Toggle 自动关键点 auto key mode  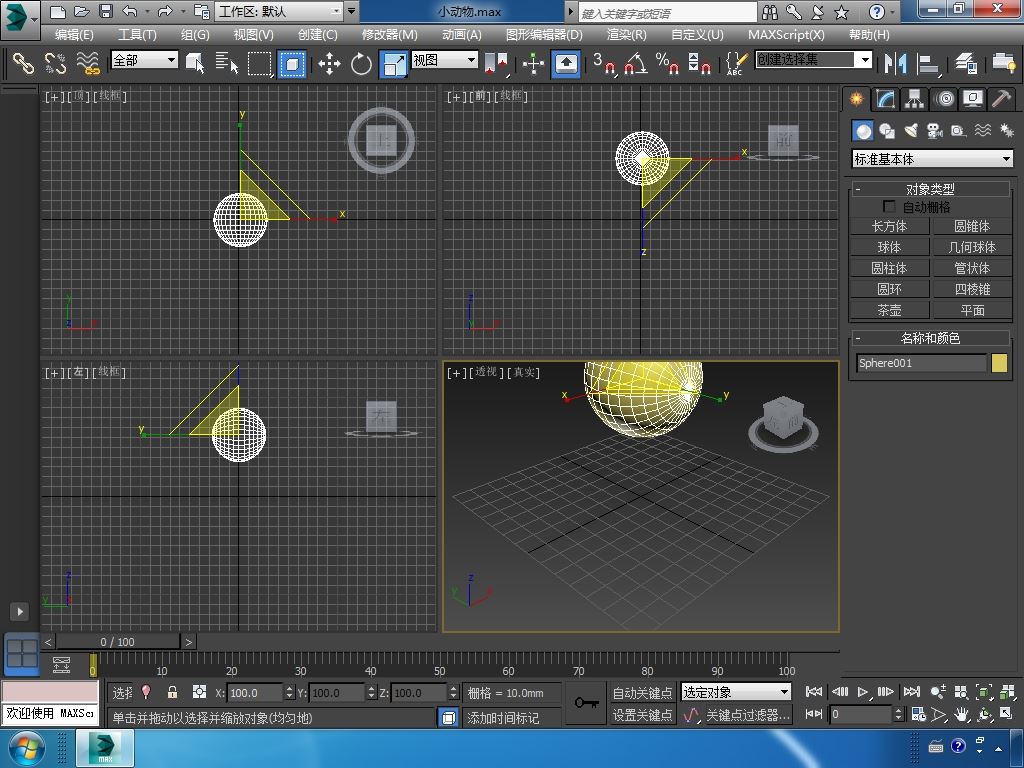click(x=642, y=692)
